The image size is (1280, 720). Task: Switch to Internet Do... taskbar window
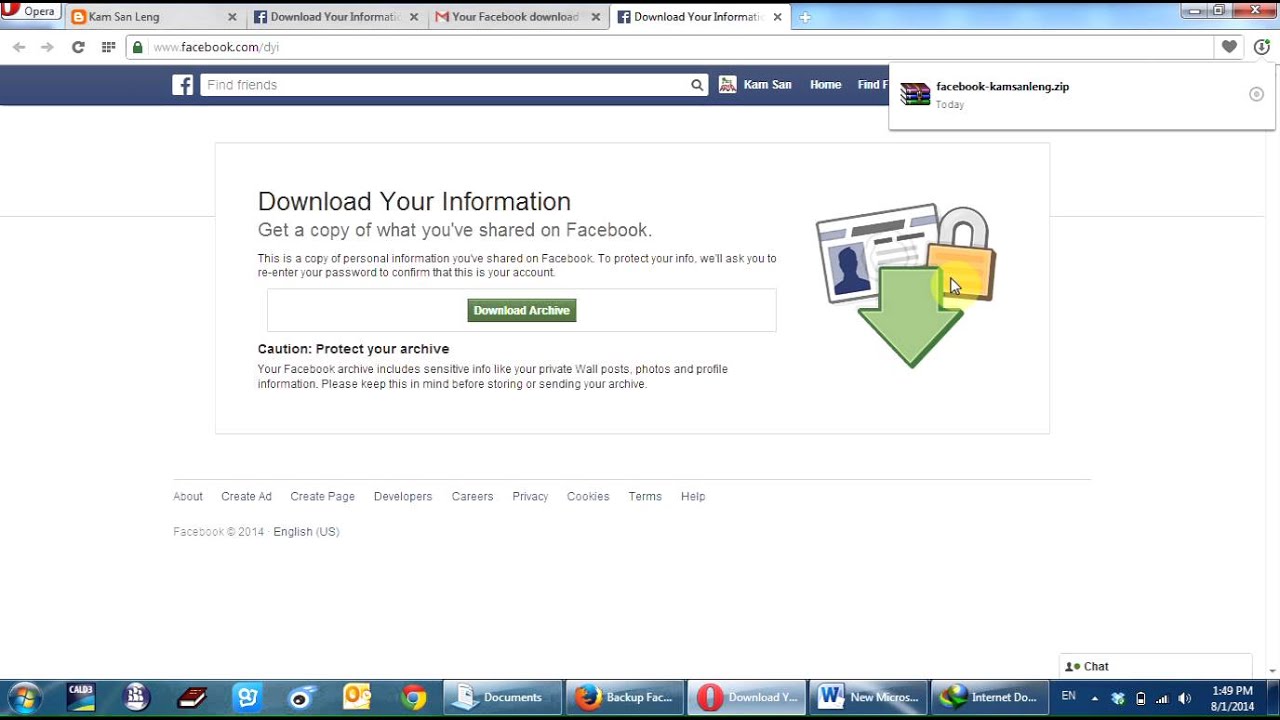[x=990, y=698]
